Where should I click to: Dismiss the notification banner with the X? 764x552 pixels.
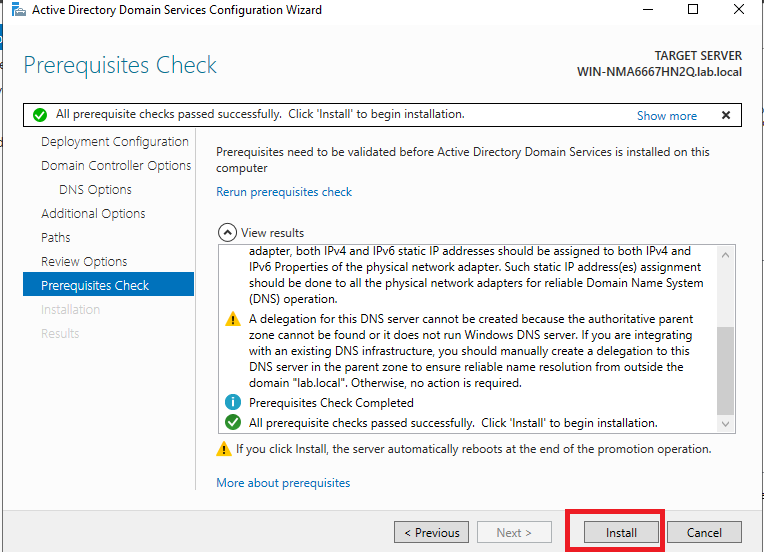coord(726,115)
